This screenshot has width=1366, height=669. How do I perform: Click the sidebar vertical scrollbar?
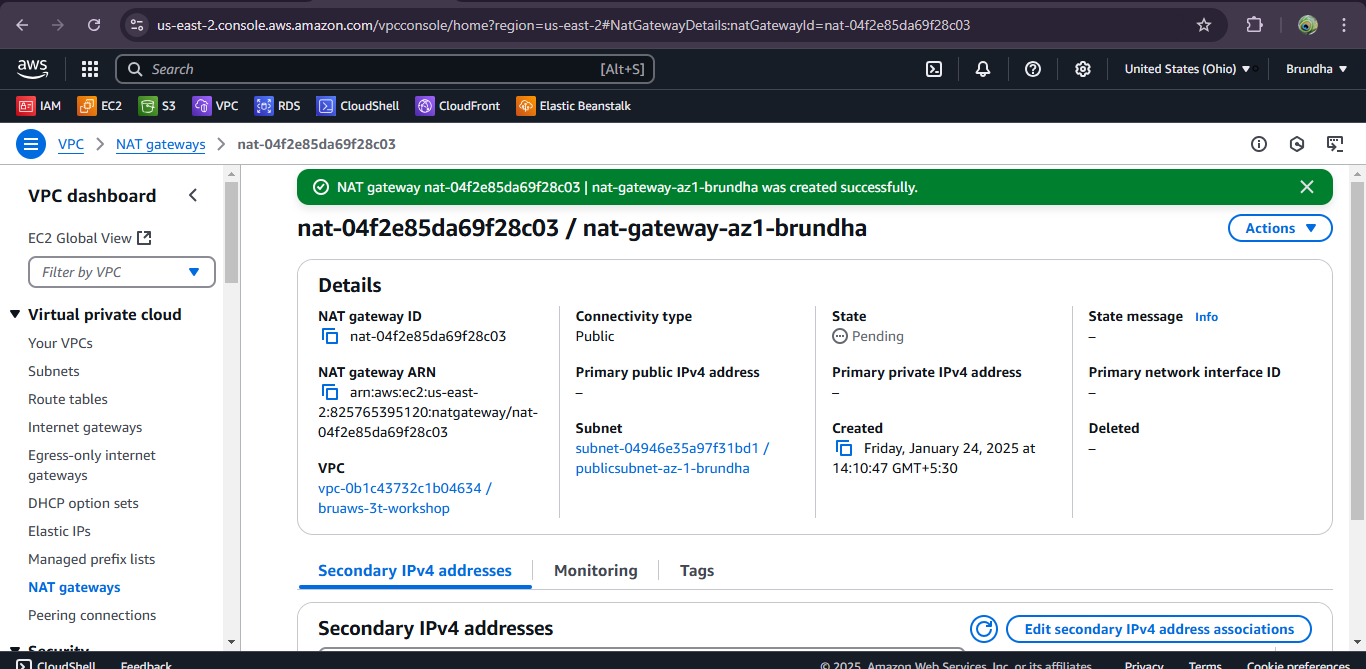[232, 232]
